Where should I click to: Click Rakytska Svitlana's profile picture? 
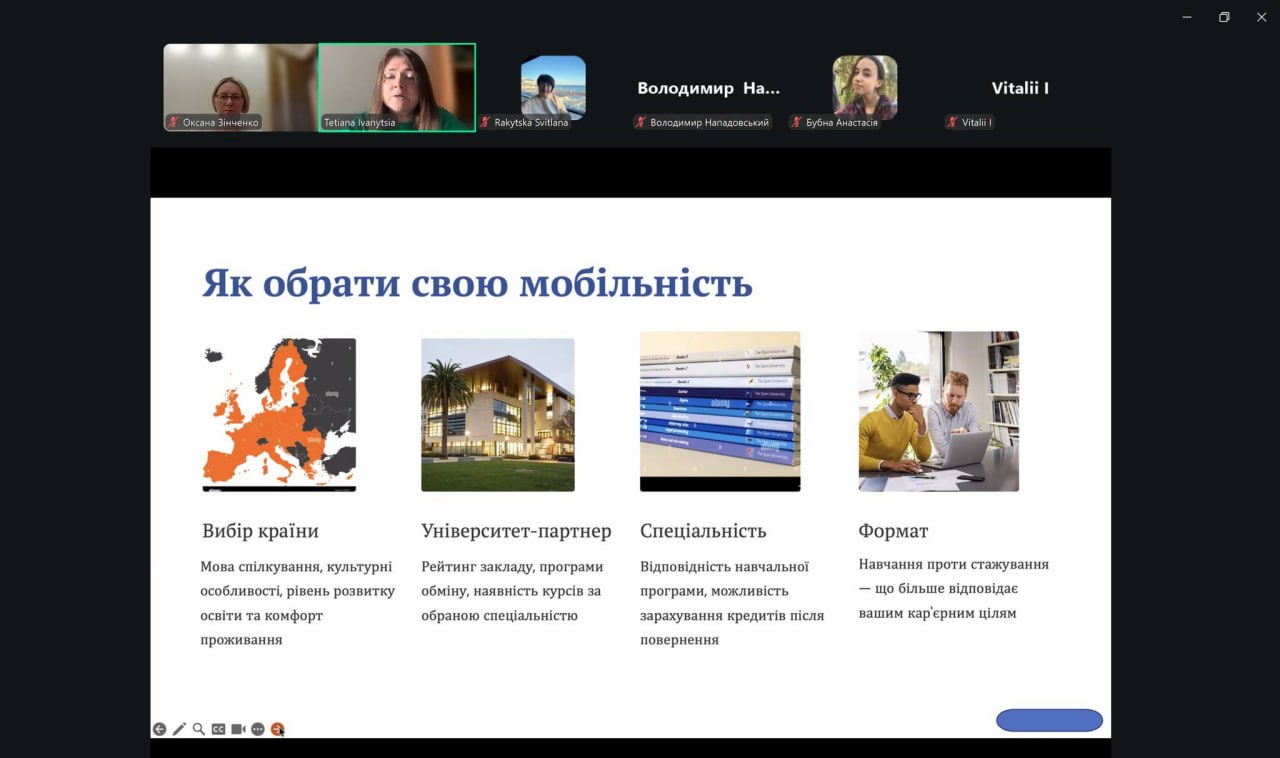click(x=553, y=86)
